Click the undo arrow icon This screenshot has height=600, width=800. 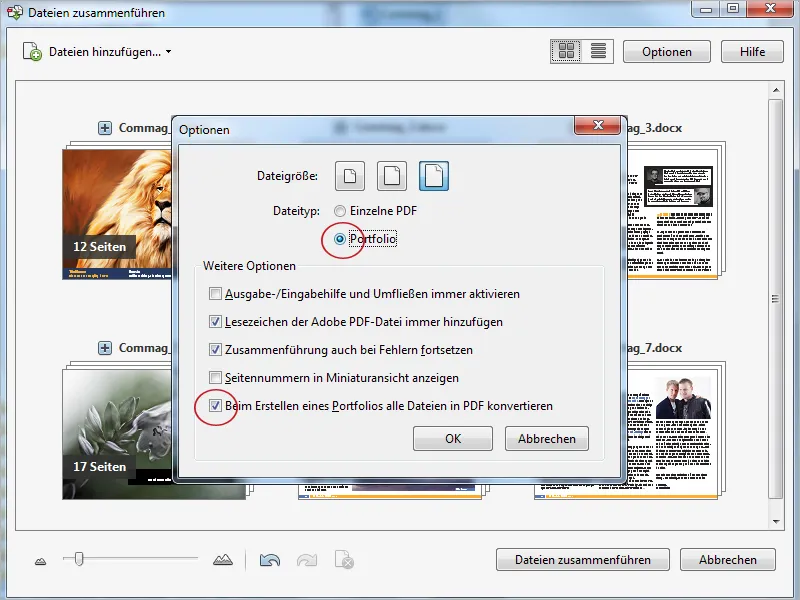[x=270, y=560]
